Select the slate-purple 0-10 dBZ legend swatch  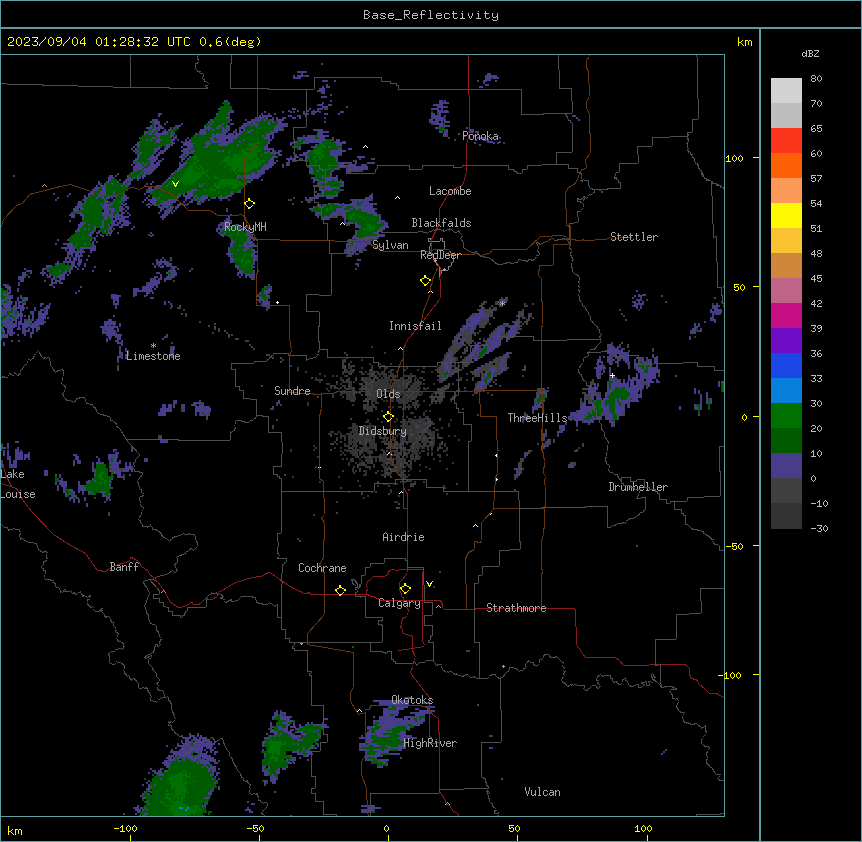pyautogui.click(x=786, y=466)
